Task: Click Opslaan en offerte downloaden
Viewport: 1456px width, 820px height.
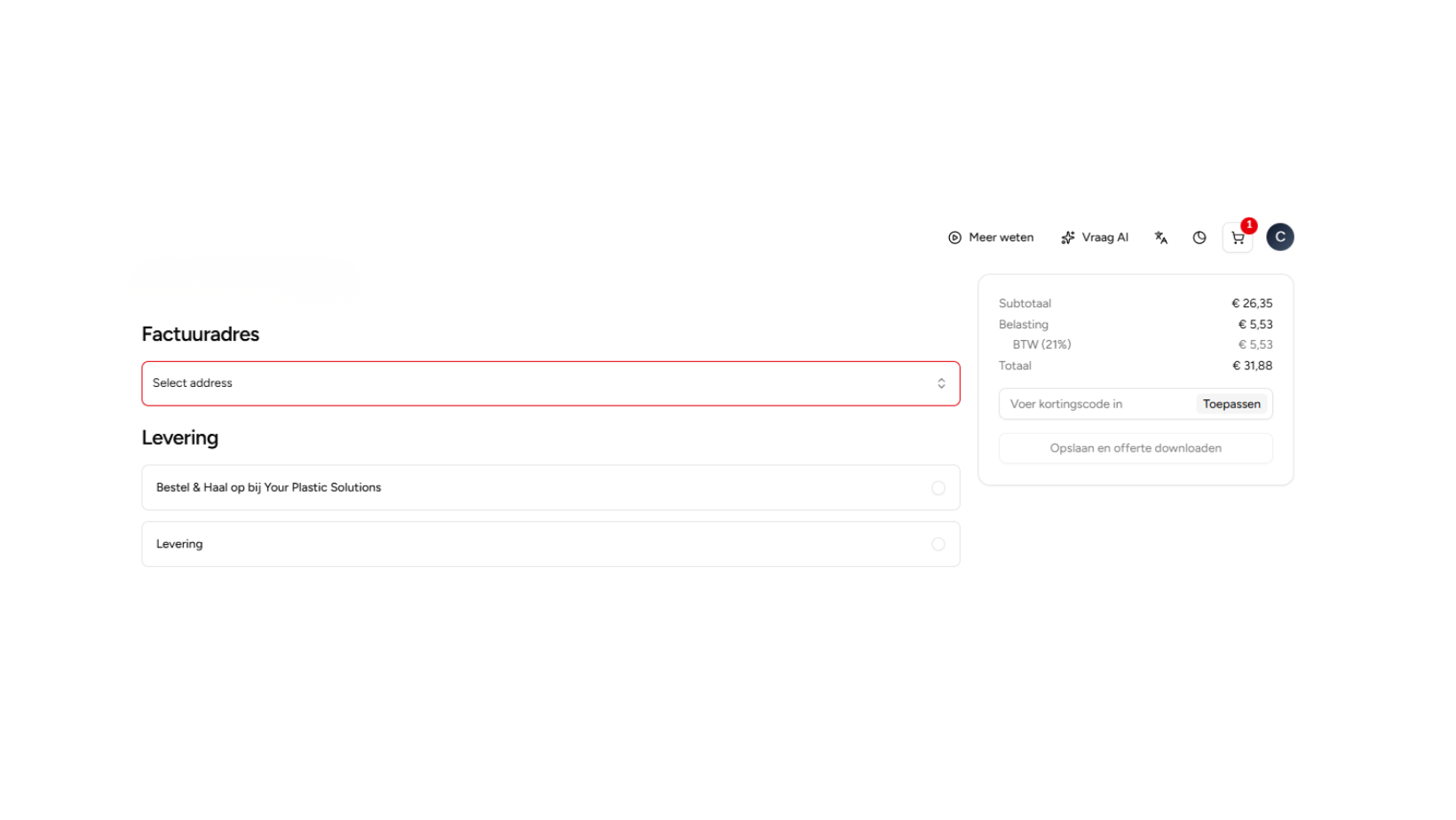Action: click(x=1135, y=448)
